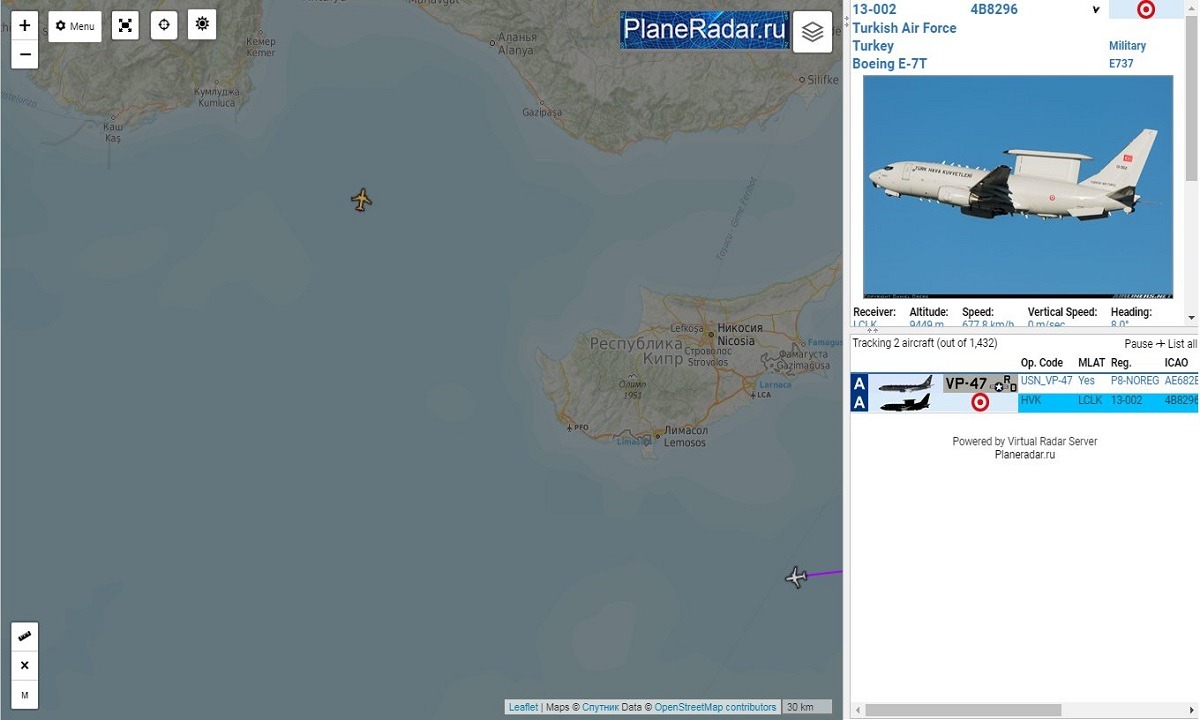Select the white aircraft with purple trail
Viewport: 1200px width, 720px height.
coord(796,577)
